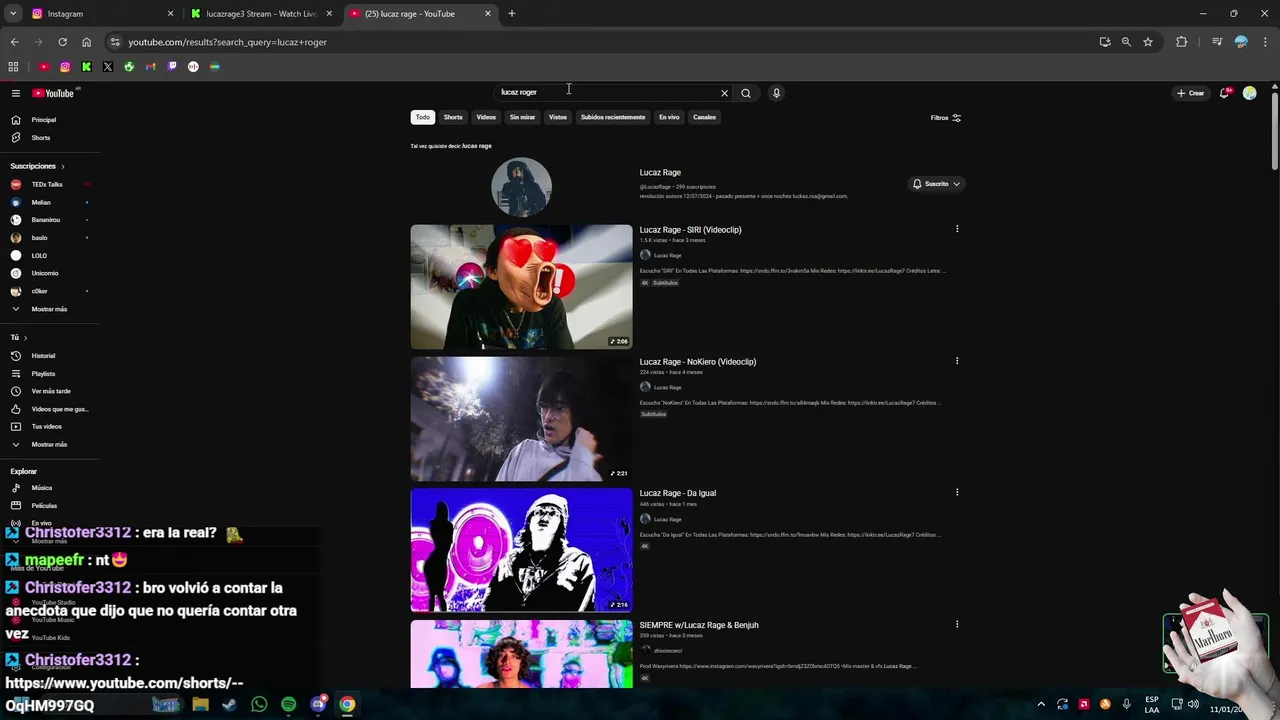This screenshot has width=1280, height=720.
Task: Open the notifications bell
Action: [x=1224, y=93]
